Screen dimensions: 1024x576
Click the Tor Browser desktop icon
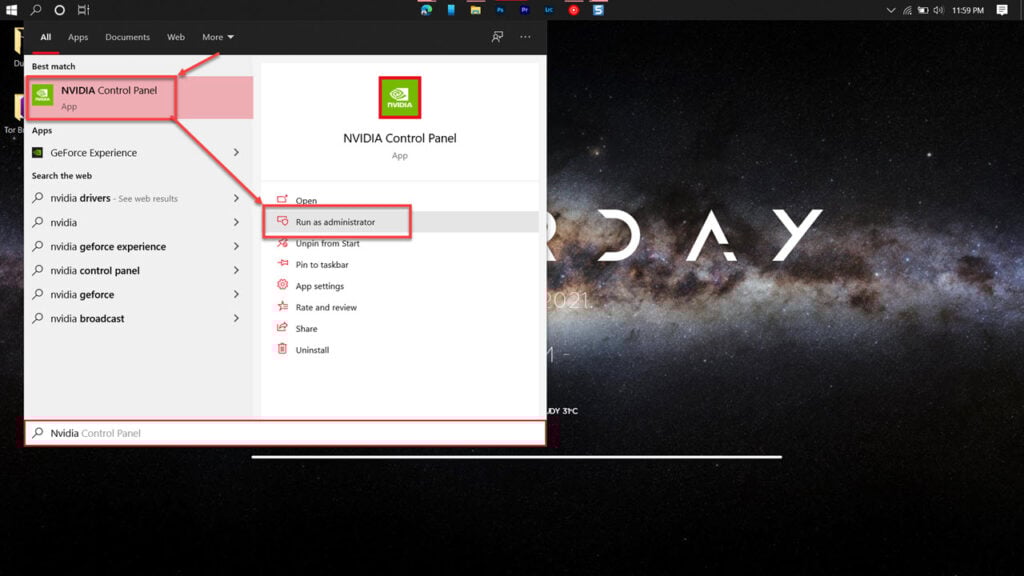click(14, 115)
